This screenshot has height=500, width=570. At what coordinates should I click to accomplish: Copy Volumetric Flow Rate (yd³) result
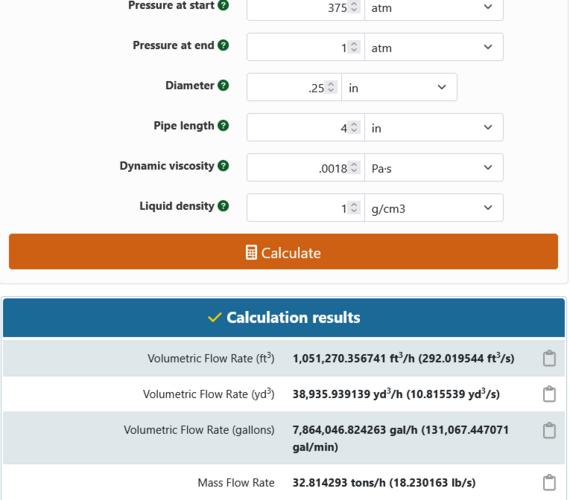coord(549,394)
